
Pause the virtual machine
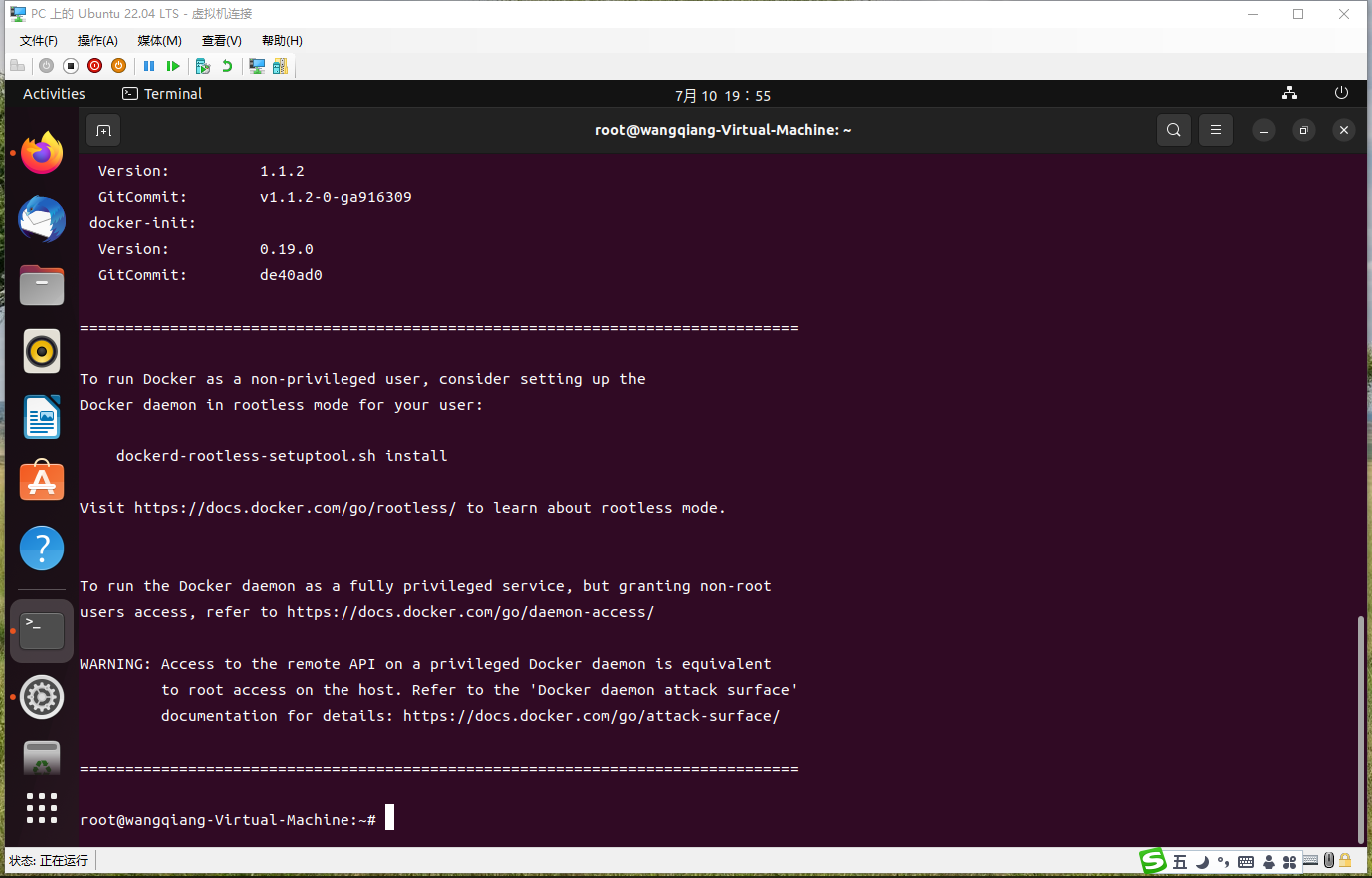point(149,66)
